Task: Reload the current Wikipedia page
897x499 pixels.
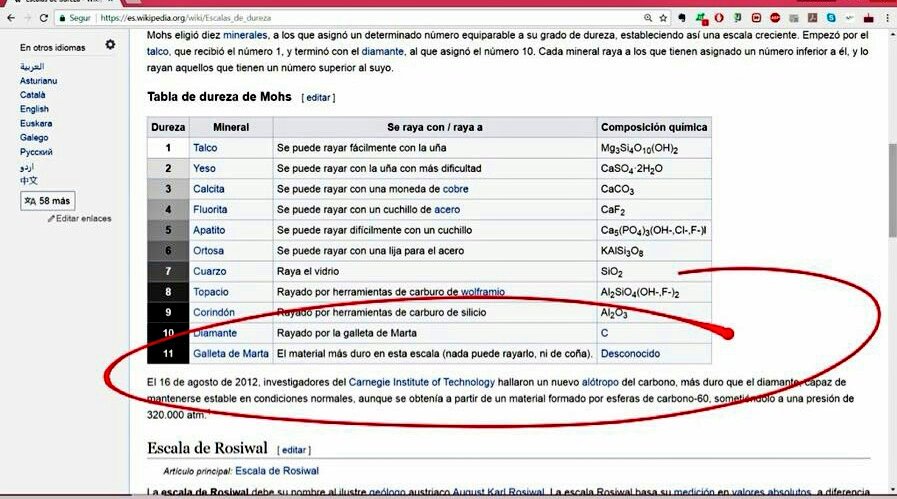Action: (43, 18)
